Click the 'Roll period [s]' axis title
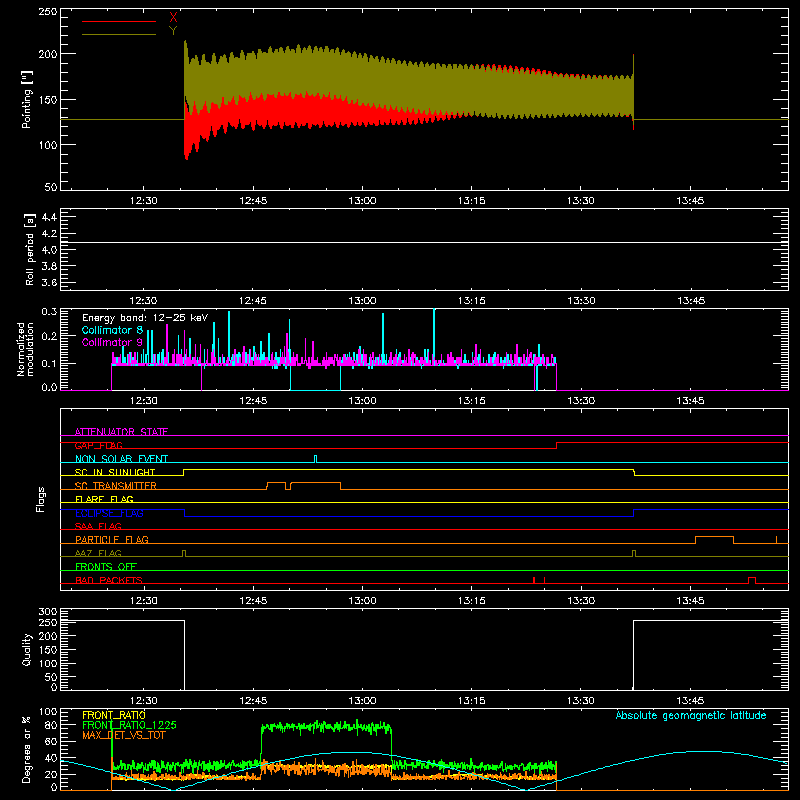Screen dimensions: 800x800 pos(29,249)
